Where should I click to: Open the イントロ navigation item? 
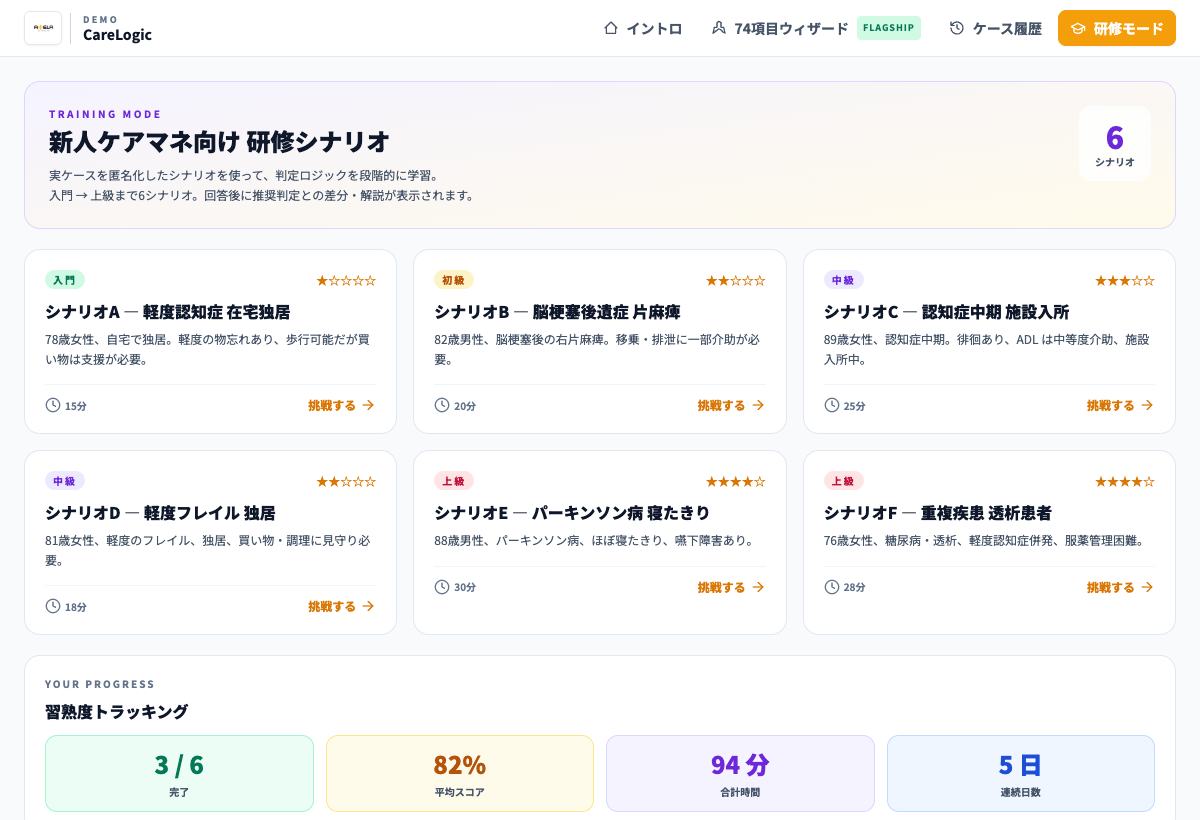[x=643, y=28]
